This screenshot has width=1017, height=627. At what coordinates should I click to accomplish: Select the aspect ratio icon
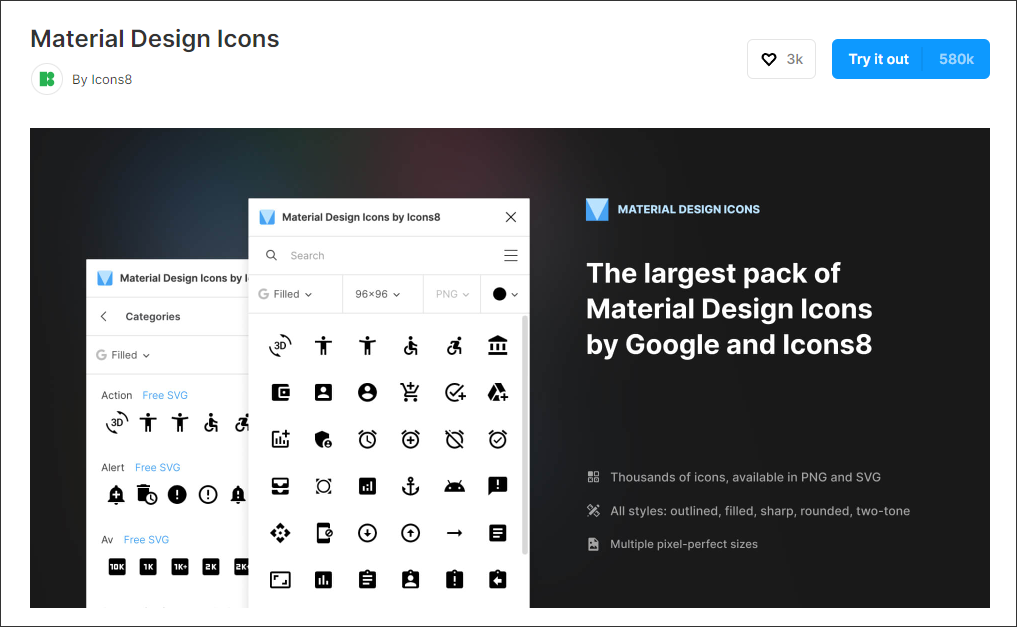tap(280, 580)
